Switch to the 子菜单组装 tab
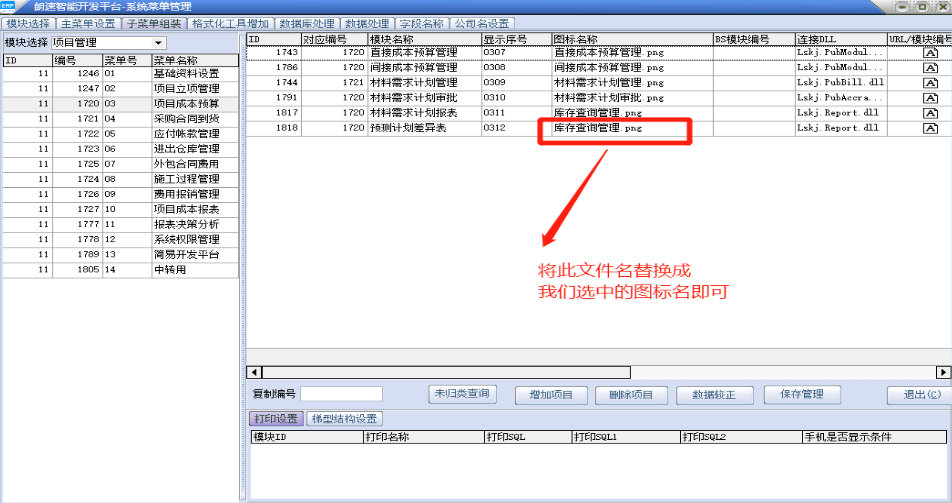The image size is (952, 503). (155, 23)
